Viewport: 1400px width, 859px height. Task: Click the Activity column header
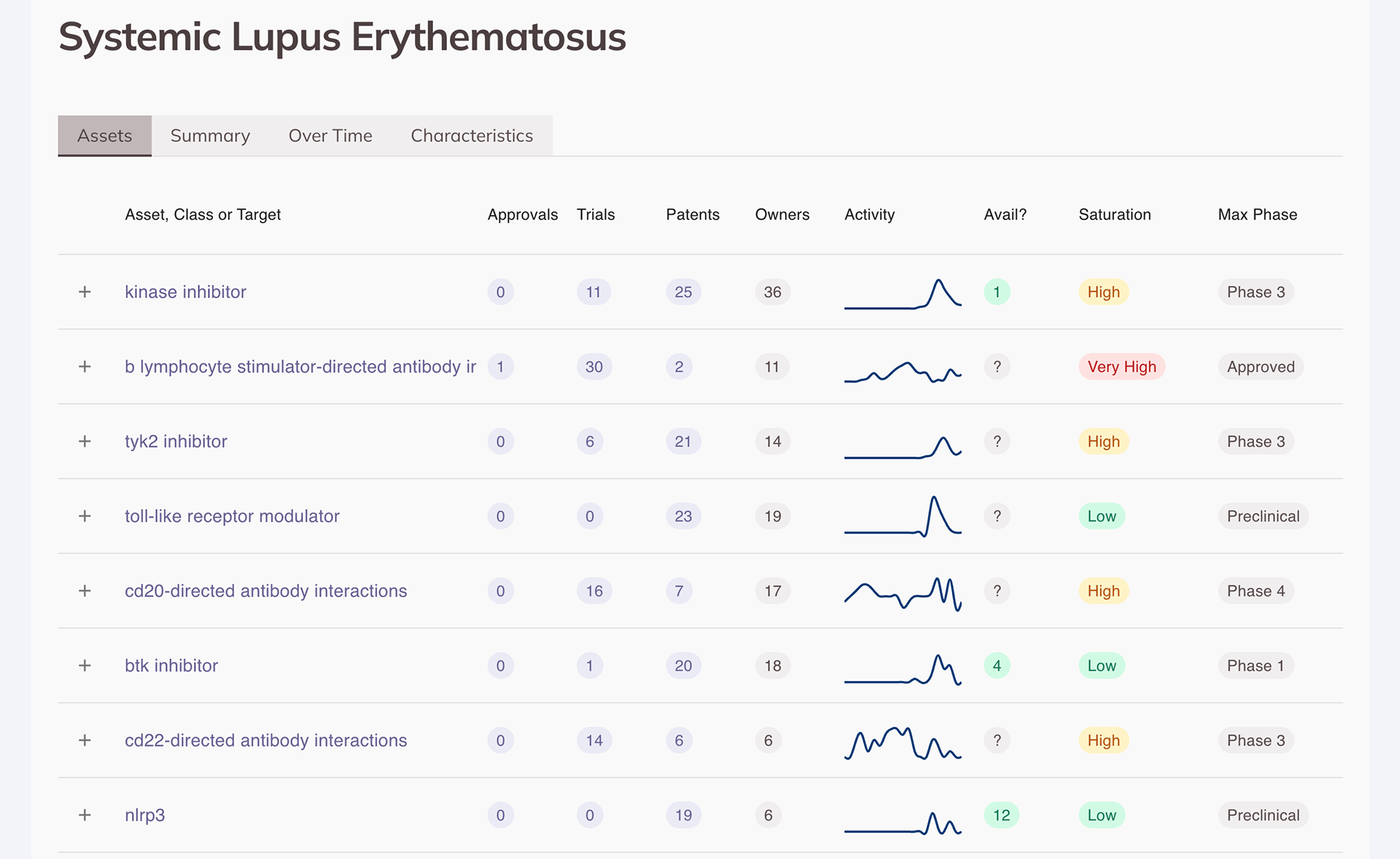point(869,214)
